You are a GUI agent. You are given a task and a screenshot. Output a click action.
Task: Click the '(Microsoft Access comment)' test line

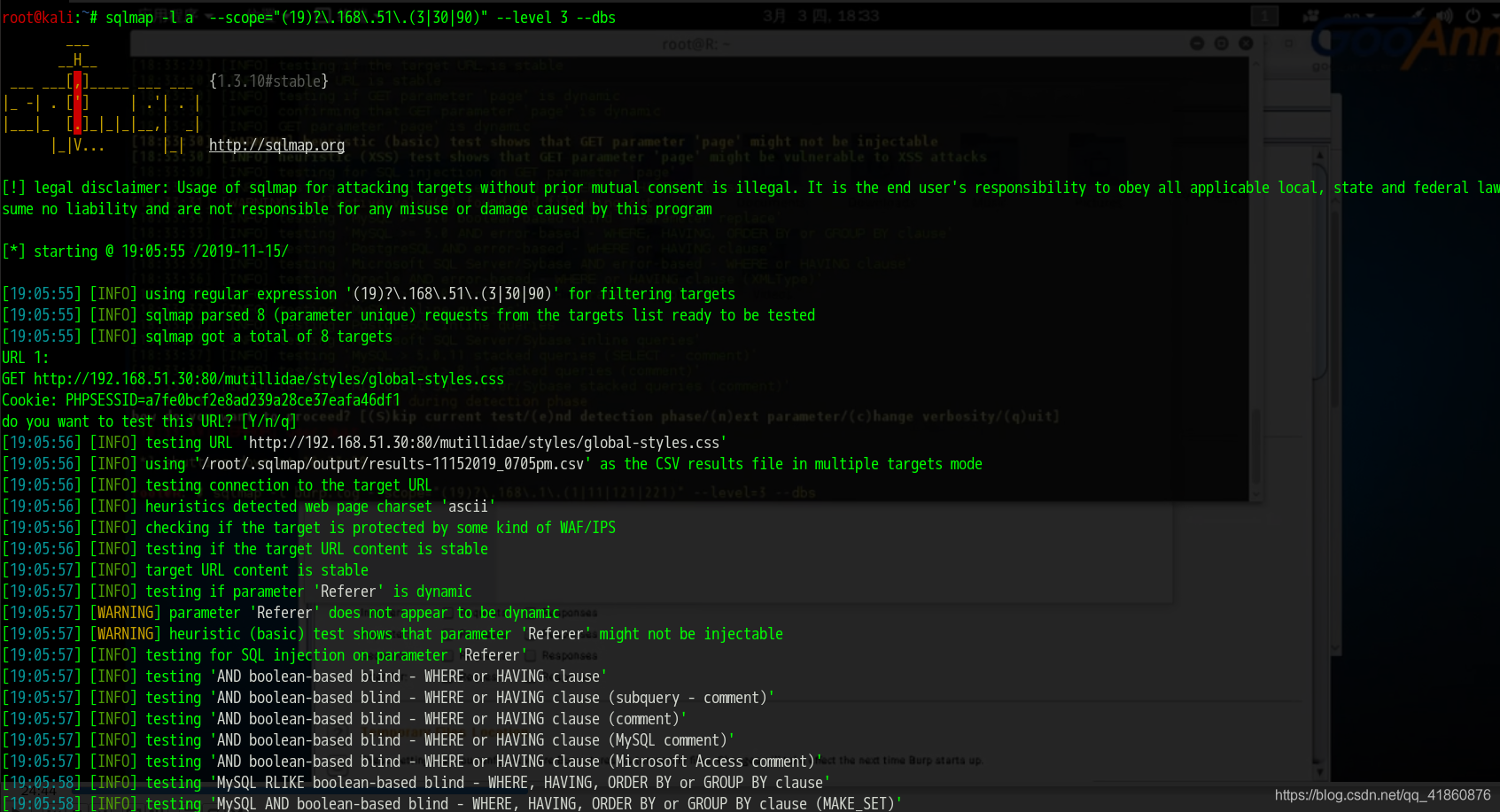(412, 762)
